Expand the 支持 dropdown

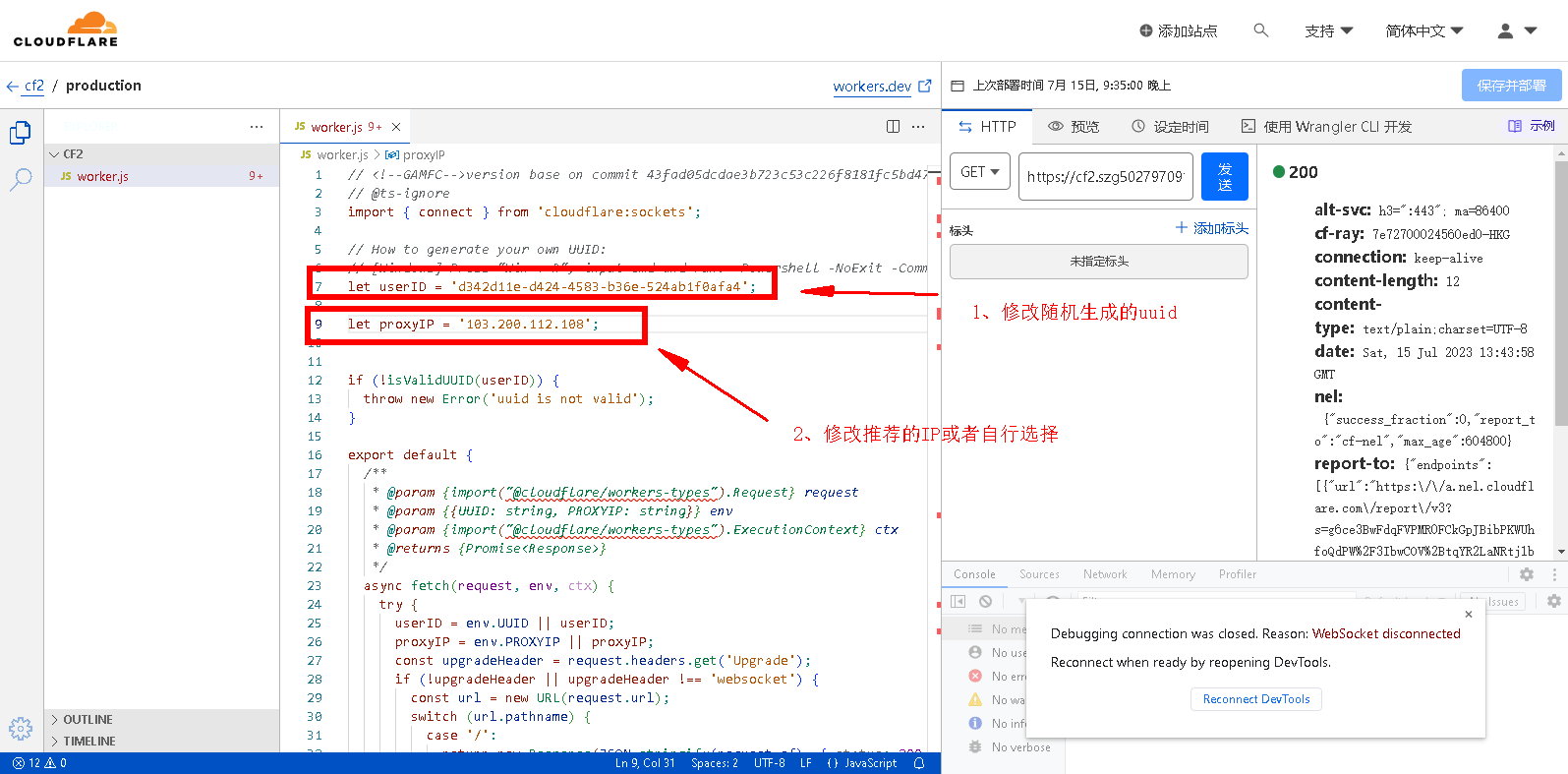(x=1328, y=30)
